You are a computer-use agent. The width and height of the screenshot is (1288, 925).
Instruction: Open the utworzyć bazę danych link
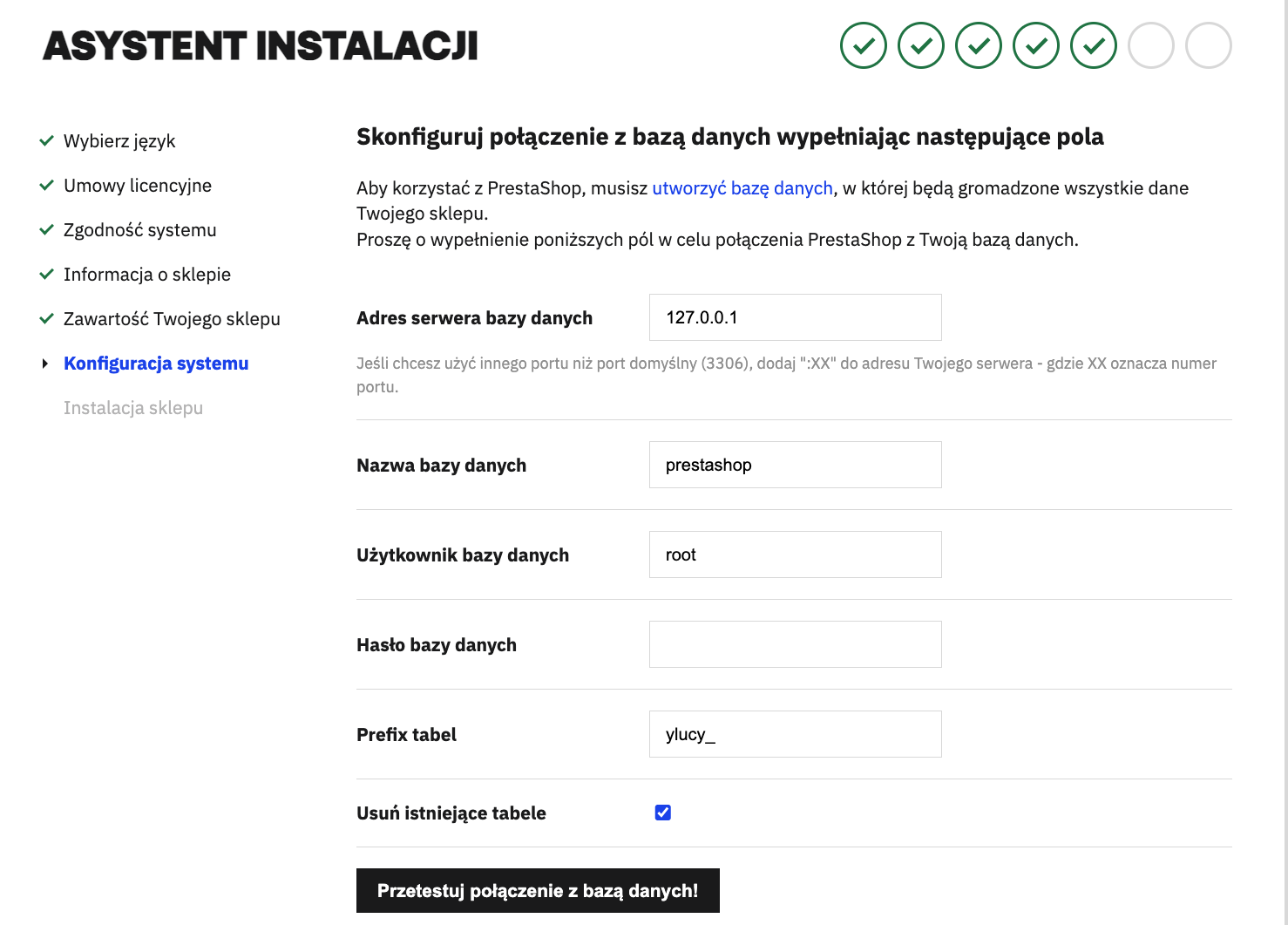pos(742,188)
